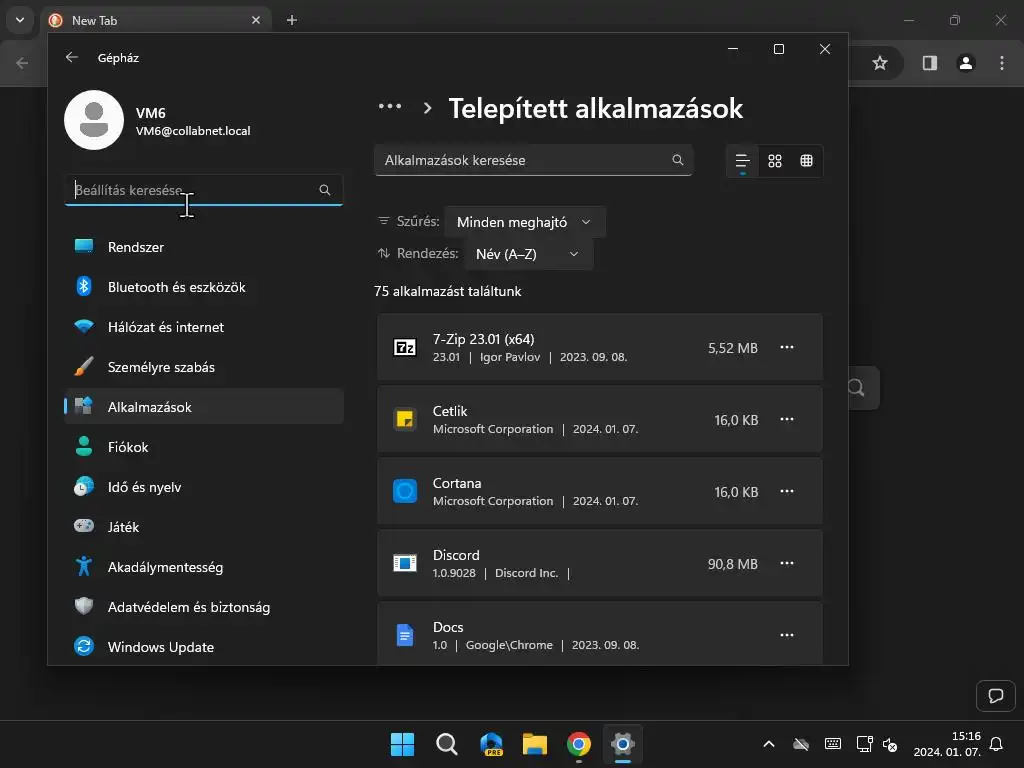Screen dimensions: 1024x768
Task: Switch to table view layout
Action: (807, 161)
